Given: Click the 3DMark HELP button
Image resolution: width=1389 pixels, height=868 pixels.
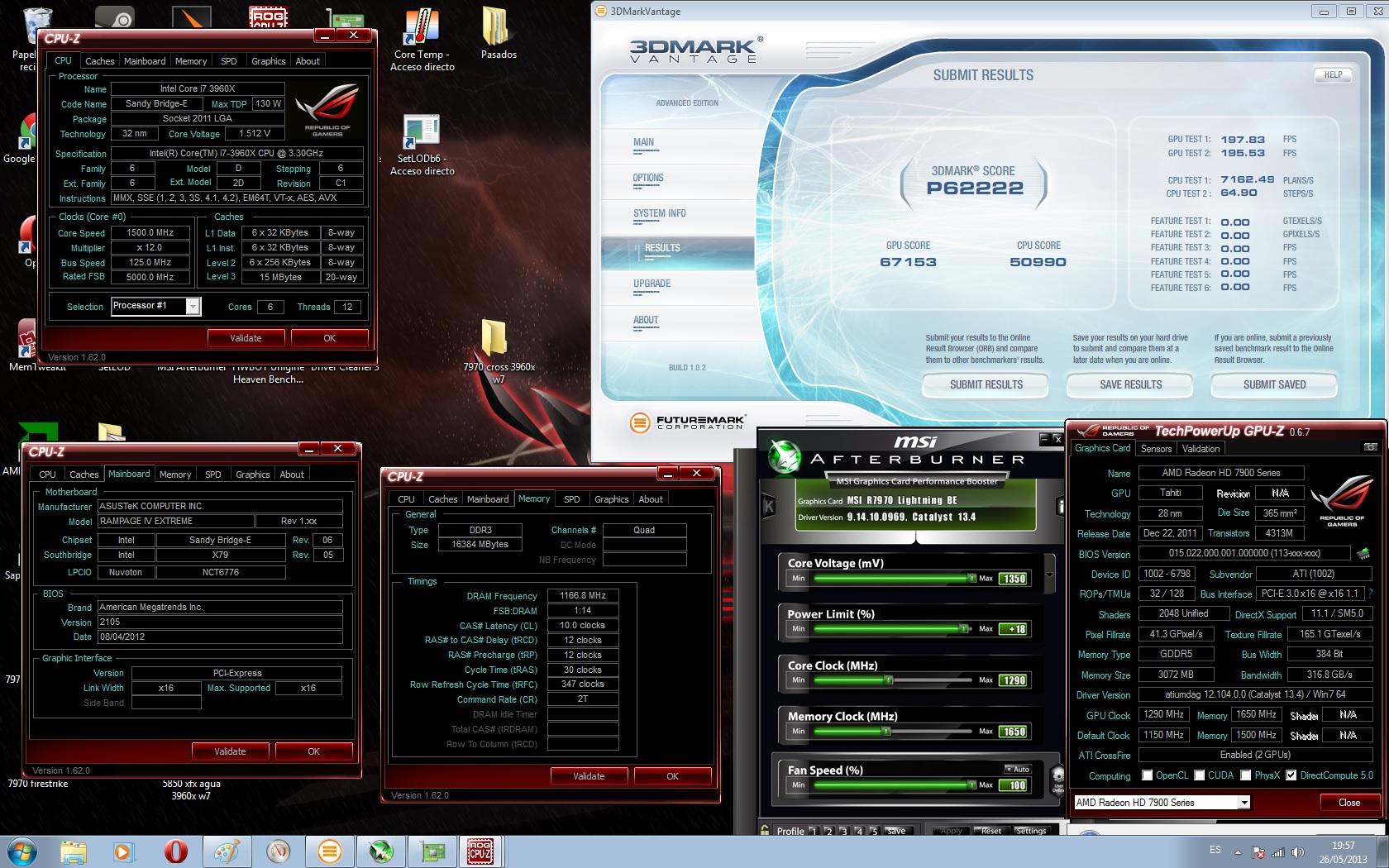Looking at the screenshot, I should (x=1333, y=74).
